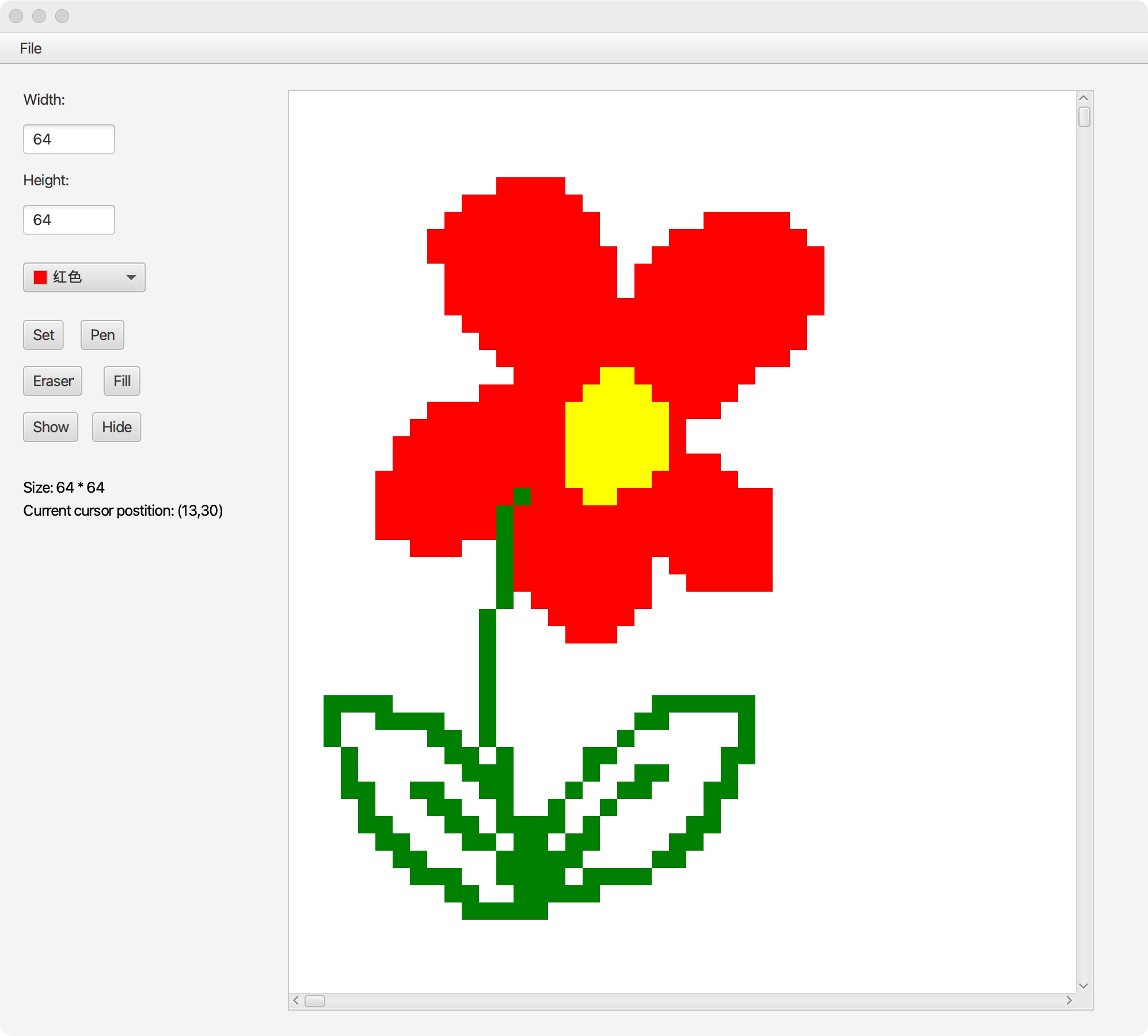Screen dimensions: 1148x1036
Task: Click the Height input field
Action: pyautogui.click(x=69, y=219)
